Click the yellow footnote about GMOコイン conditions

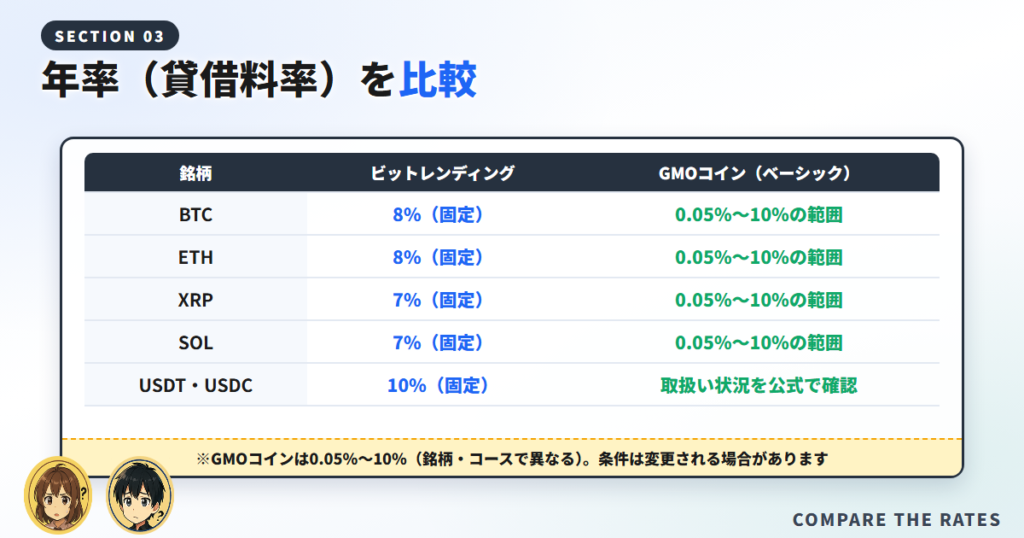pos(512,458)
